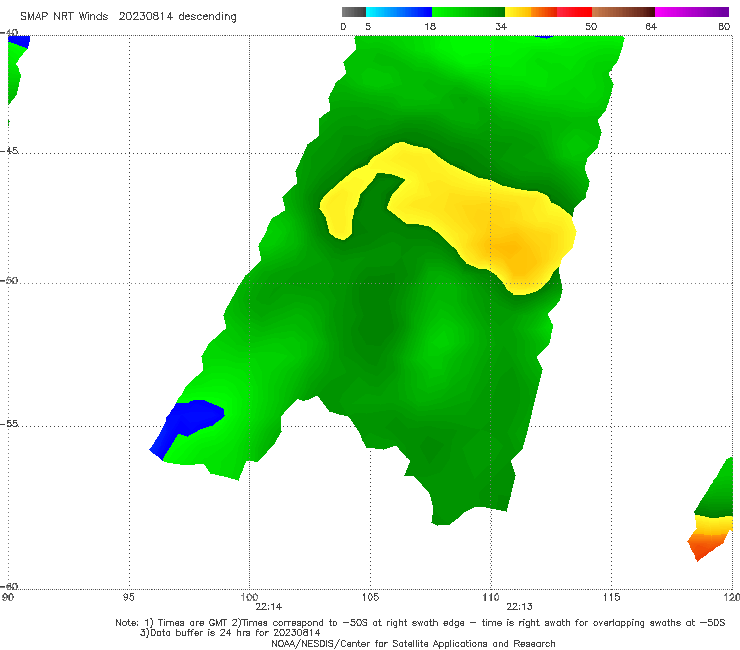Click the longitude axis label '115'

(612, 598)
